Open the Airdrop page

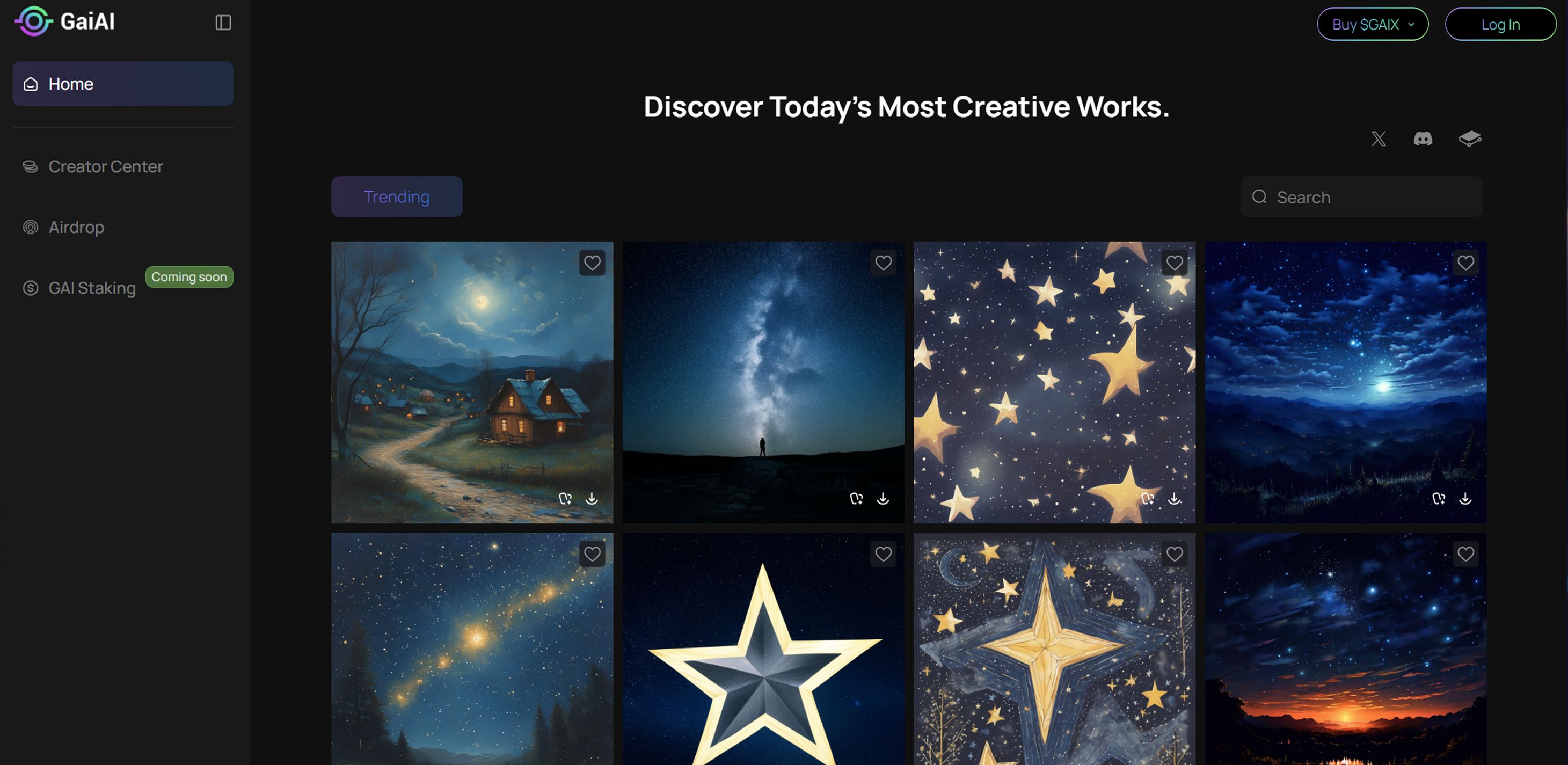point(76,227)
